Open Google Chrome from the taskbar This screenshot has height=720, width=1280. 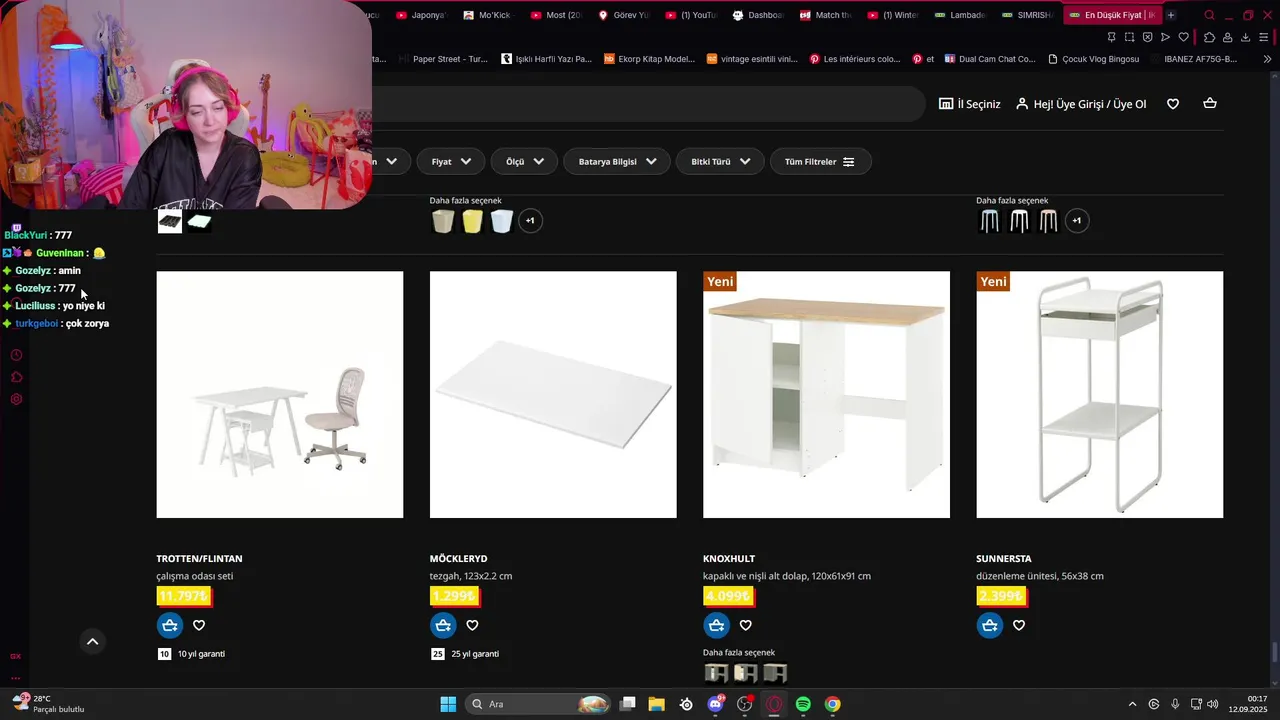click(x=833, y=704)
